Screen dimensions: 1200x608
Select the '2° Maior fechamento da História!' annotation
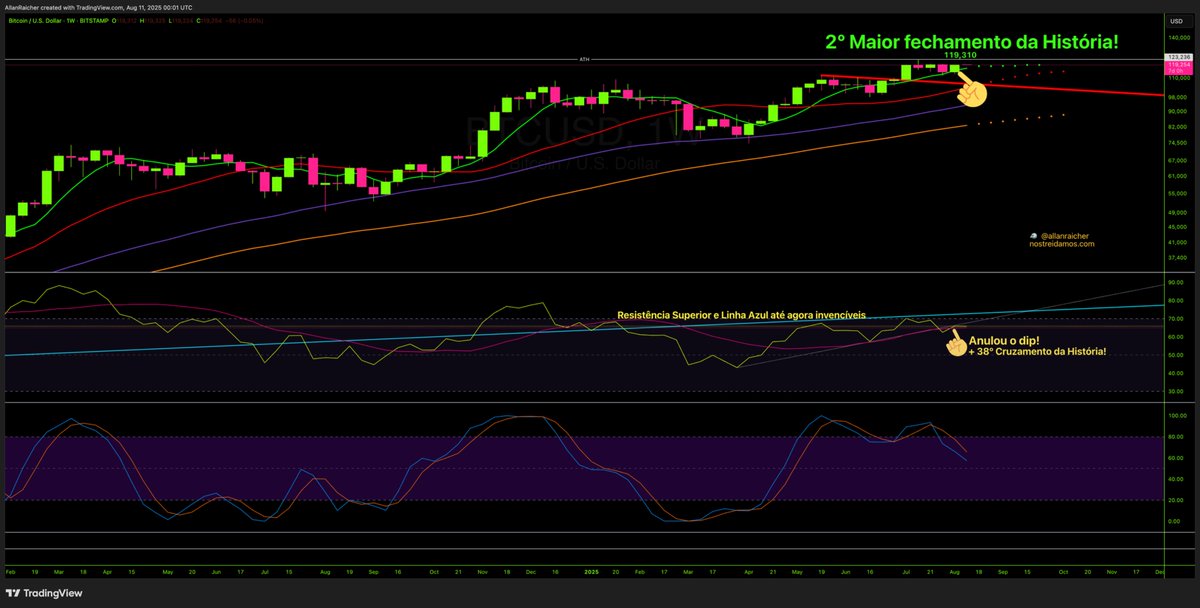pyautogui.click(x=971, y=42)
